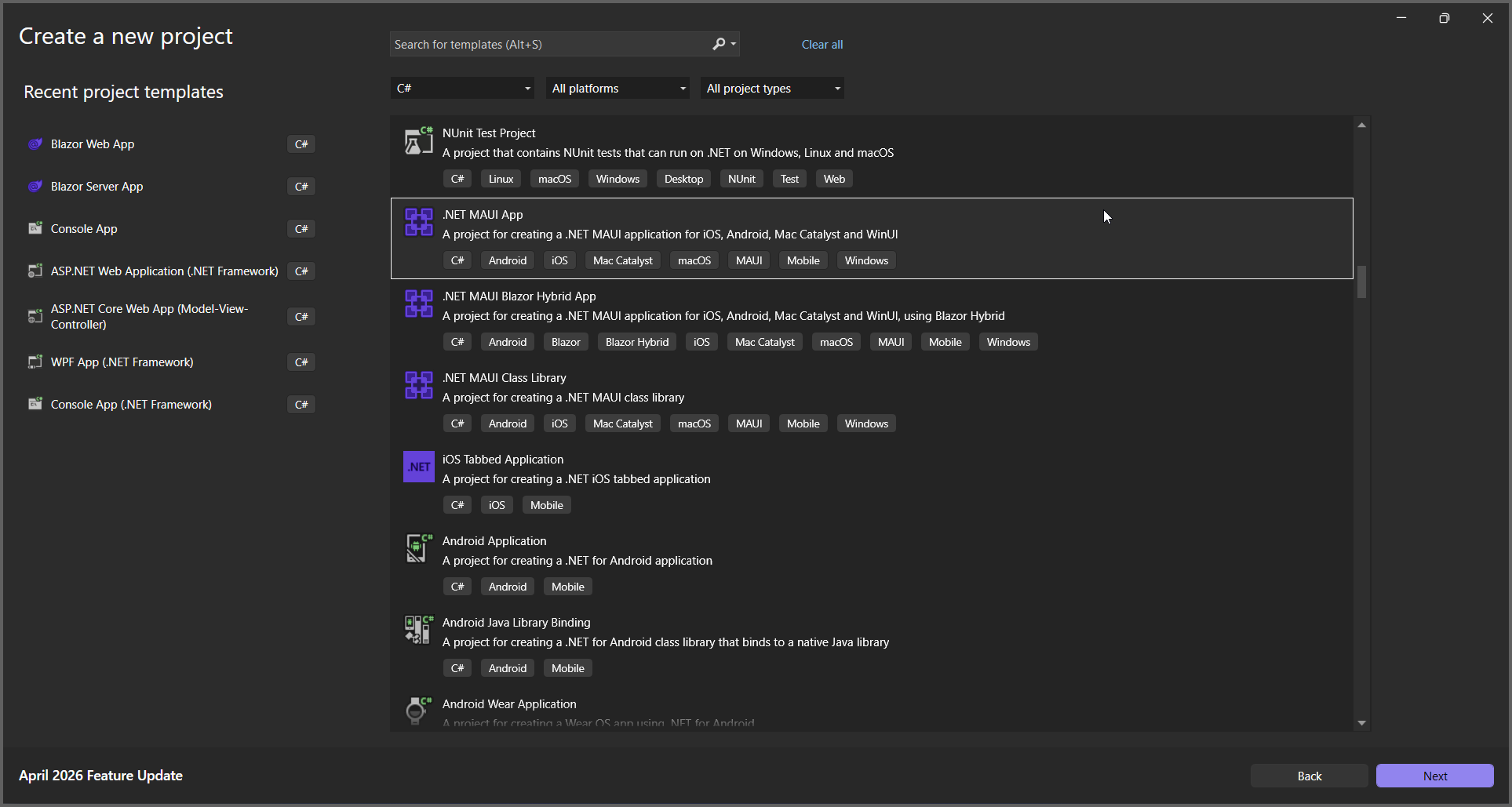The image size is (1512, 807).
Task: Select Blazor Web App from recent templates
Action: pos(93,144)
